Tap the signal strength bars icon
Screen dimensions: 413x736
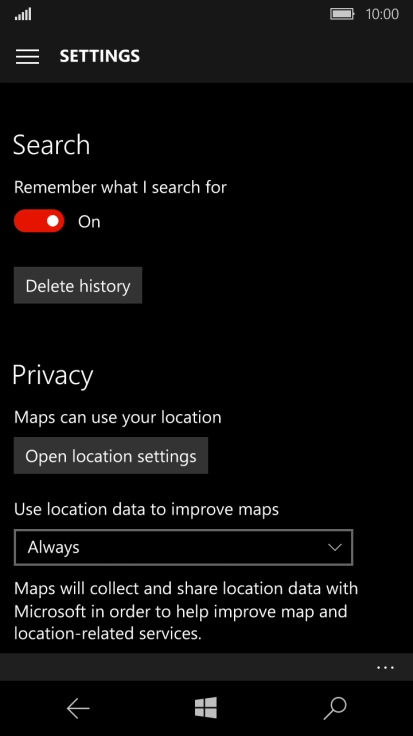click(23, 15)
